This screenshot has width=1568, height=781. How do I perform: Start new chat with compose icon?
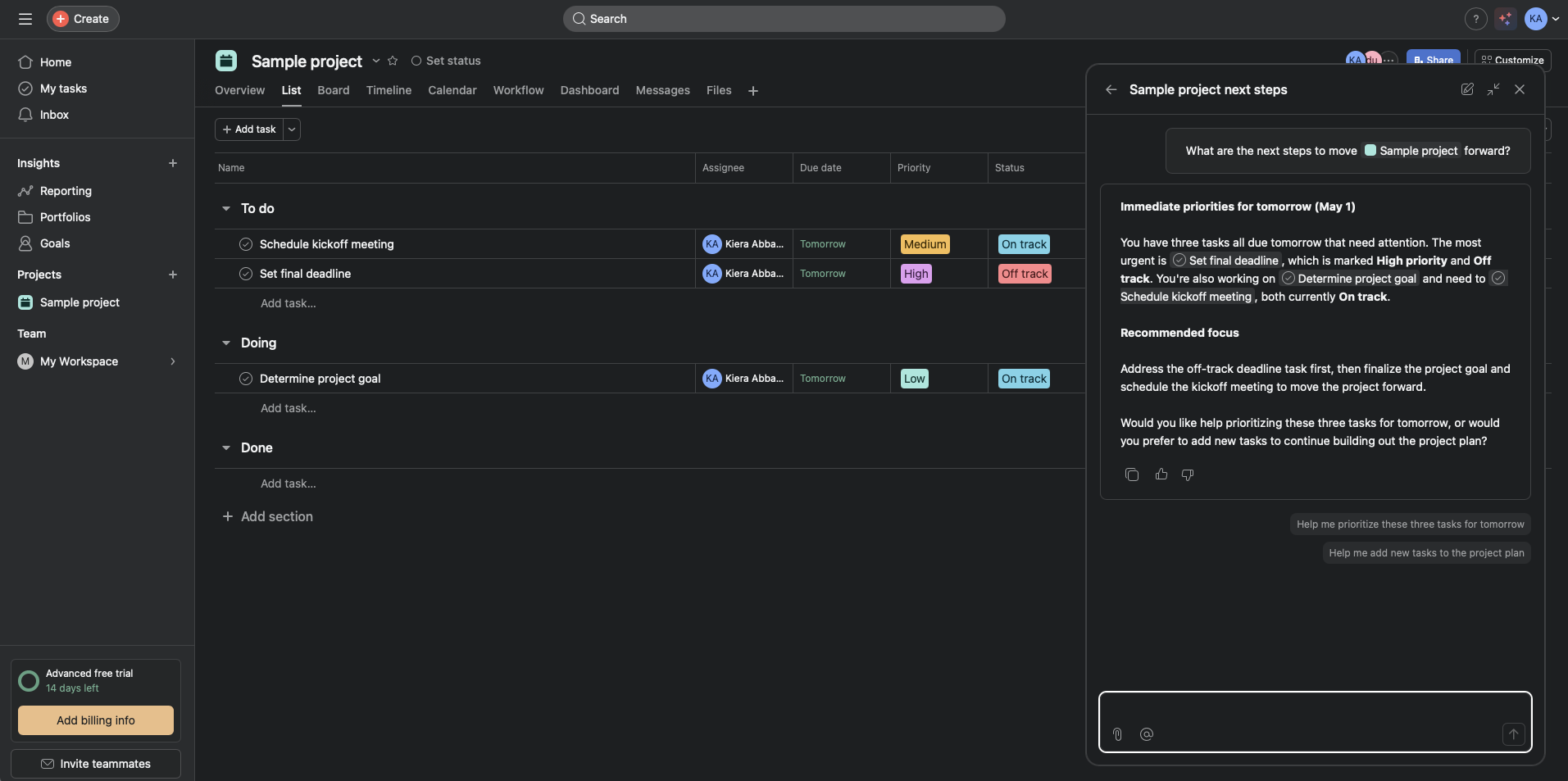(1467, 89)
